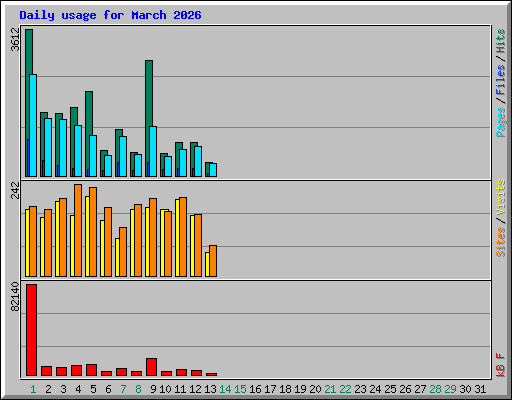
Task: Click day label 4 on the x-axis
Action: [78, 389]
